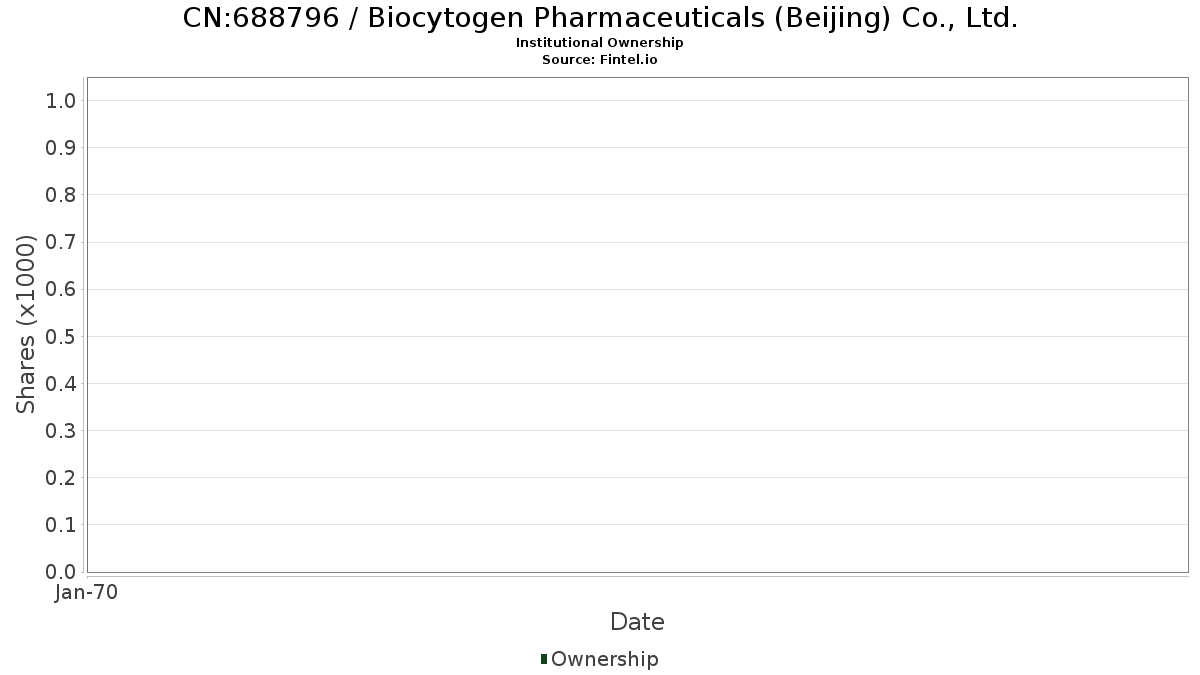The image size is (1200, 675).
Task: Select the Institutional Ownership subtitle
Action: (x=600, y=43)
